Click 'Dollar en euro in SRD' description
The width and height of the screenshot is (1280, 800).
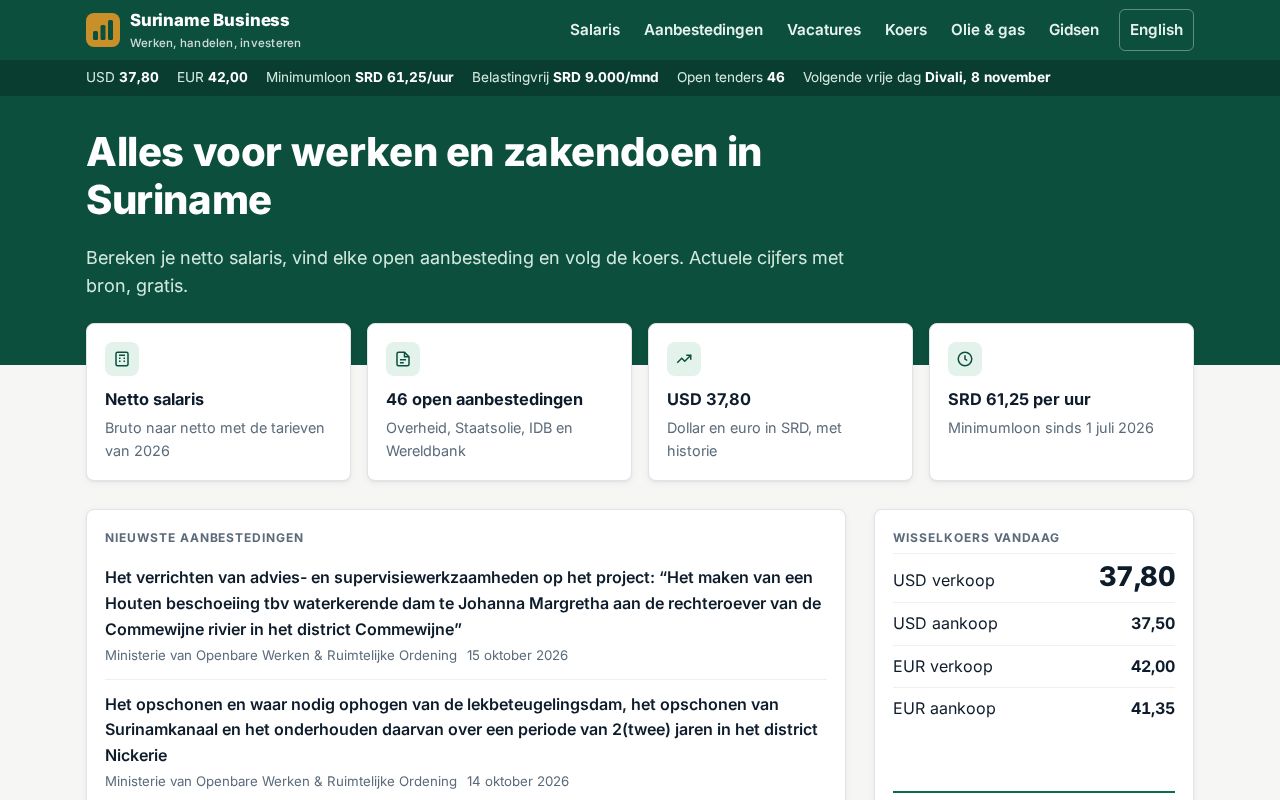click(754, 439)
